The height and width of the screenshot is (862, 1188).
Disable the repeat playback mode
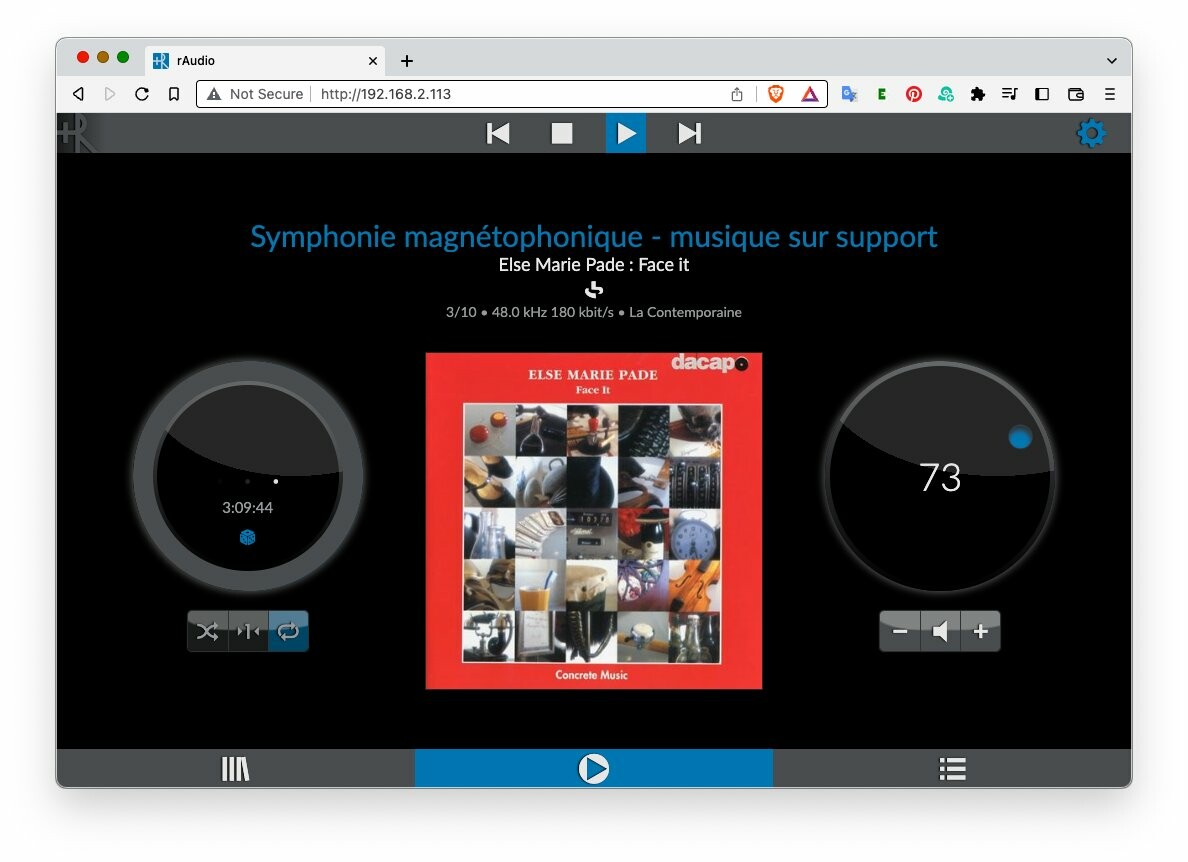288,631
